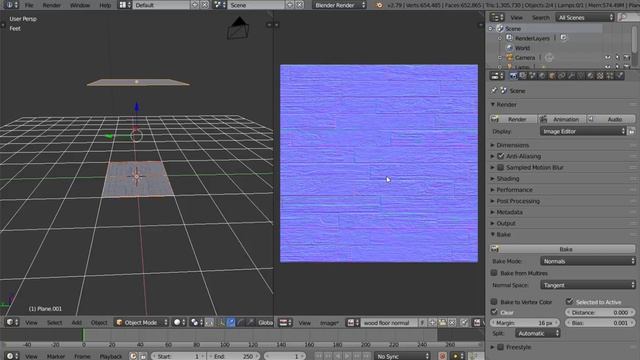Select the rotate manipulator icon

[240, 322]
